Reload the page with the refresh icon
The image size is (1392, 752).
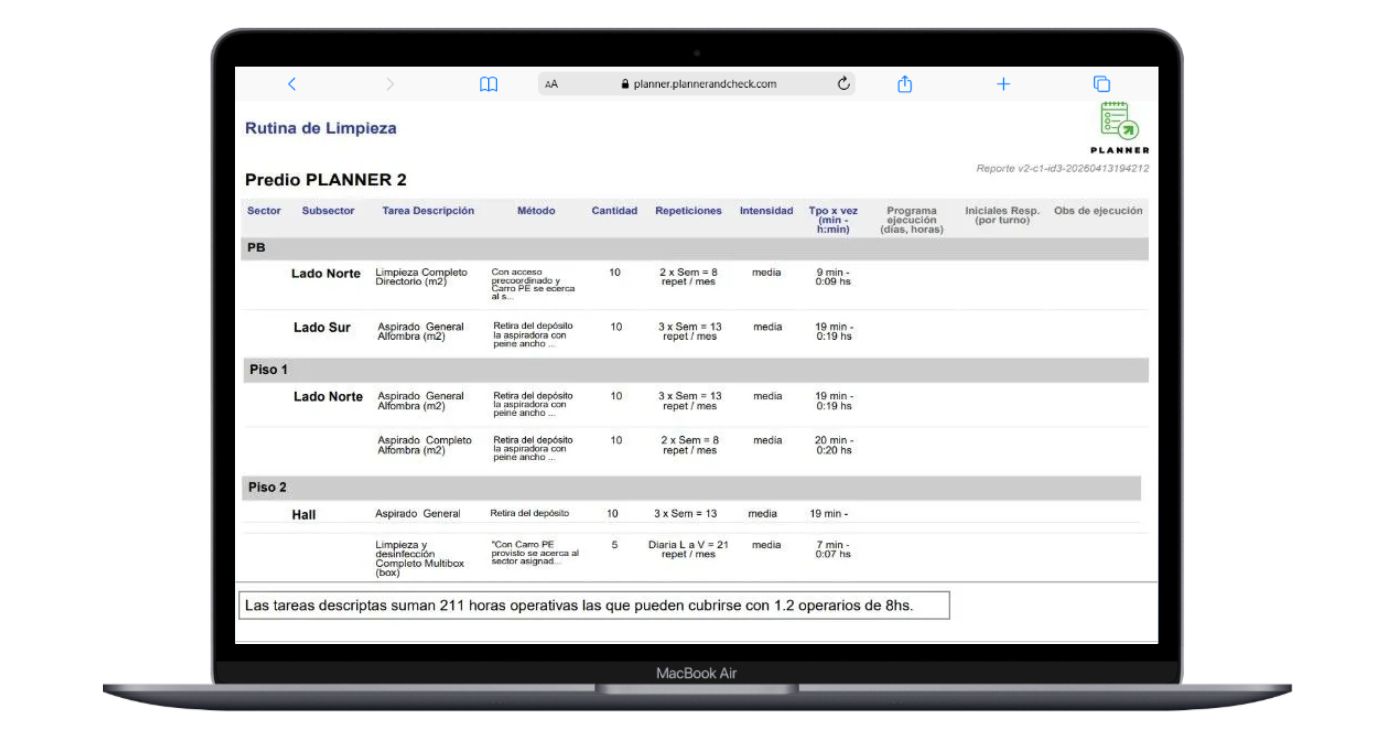click(x=844, y=84)
